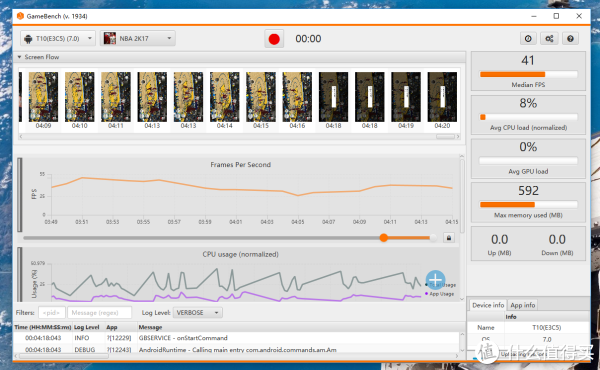Open the gears settings button
The height and width of the screenshot is (370, 600).
point(549,39)
